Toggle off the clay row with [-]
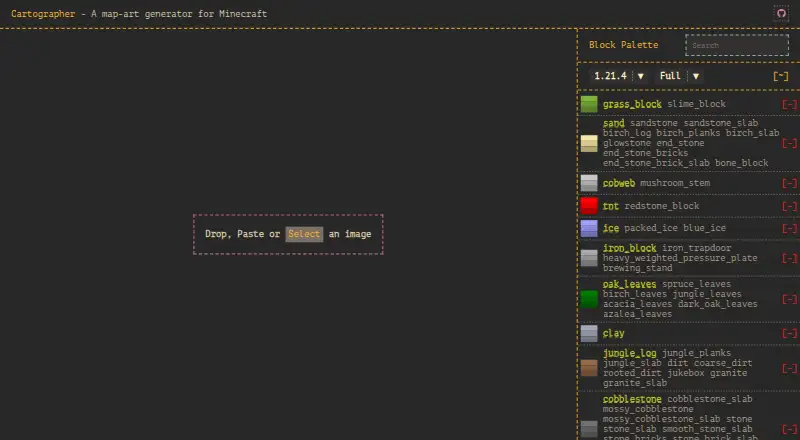Screen dimensions: 800x440 point(789,333)
